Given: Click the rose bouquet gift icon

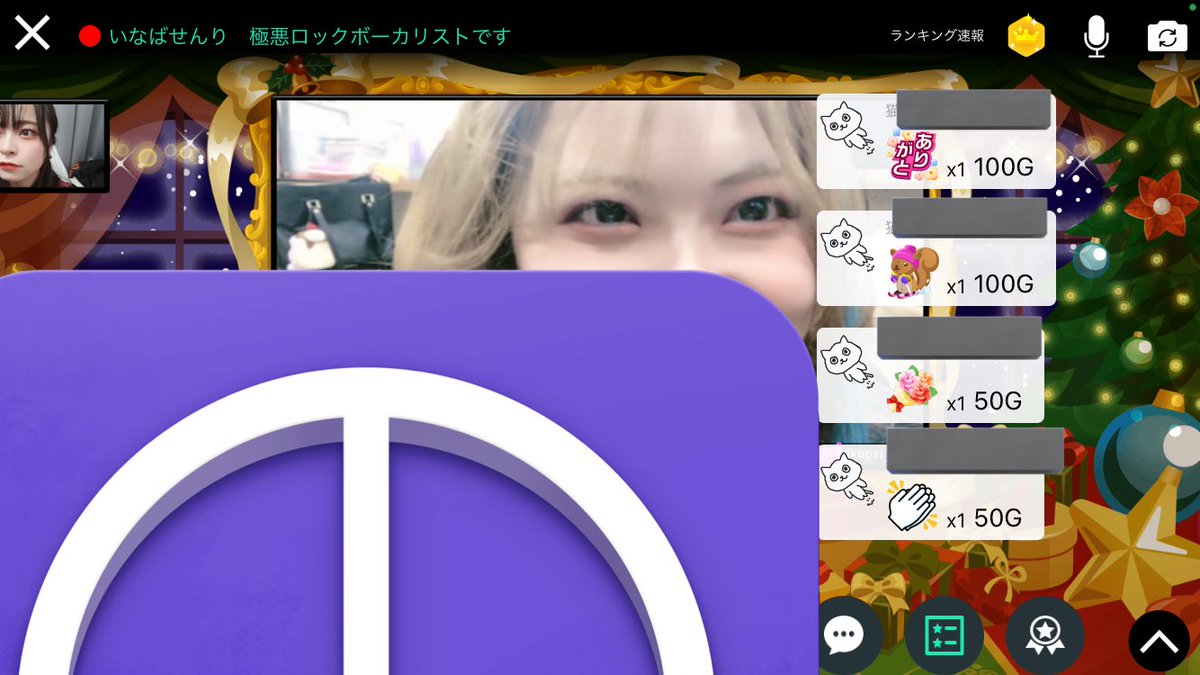Looking at the screenshot, I should pos(915,390).
